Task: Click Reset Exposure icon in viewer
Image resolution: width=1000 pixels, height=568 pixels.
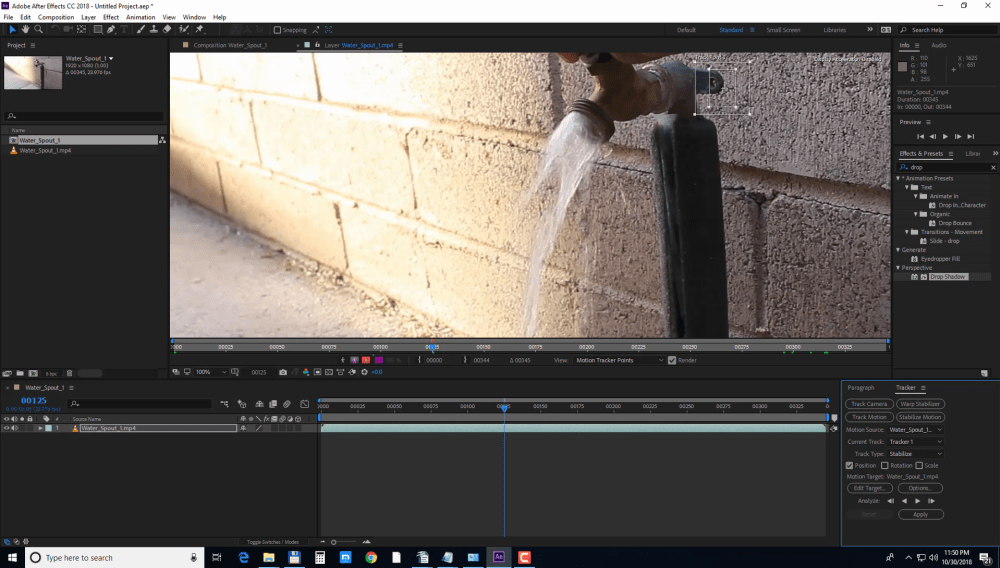Action: (x=364, y=372)
